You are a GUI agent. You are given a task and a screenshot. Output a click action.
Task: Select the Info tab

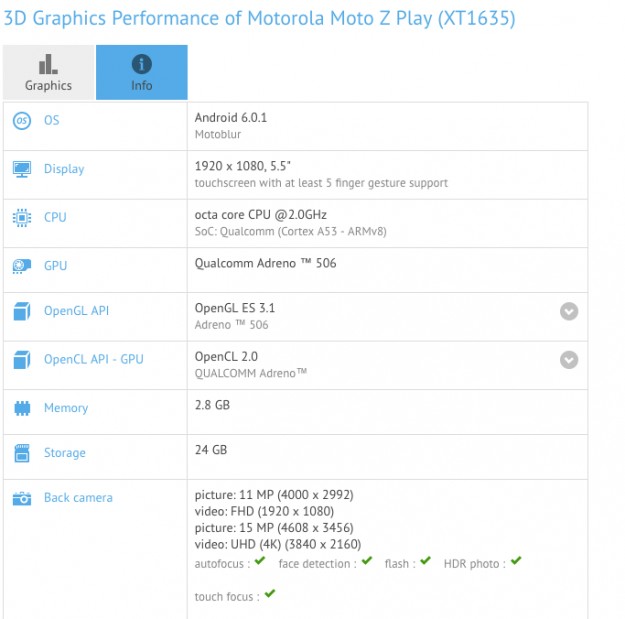coord(142,73)
